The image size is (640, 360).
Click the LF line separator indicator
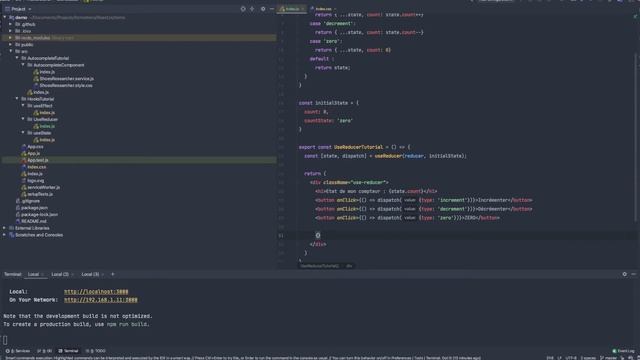tap(559, 358)
